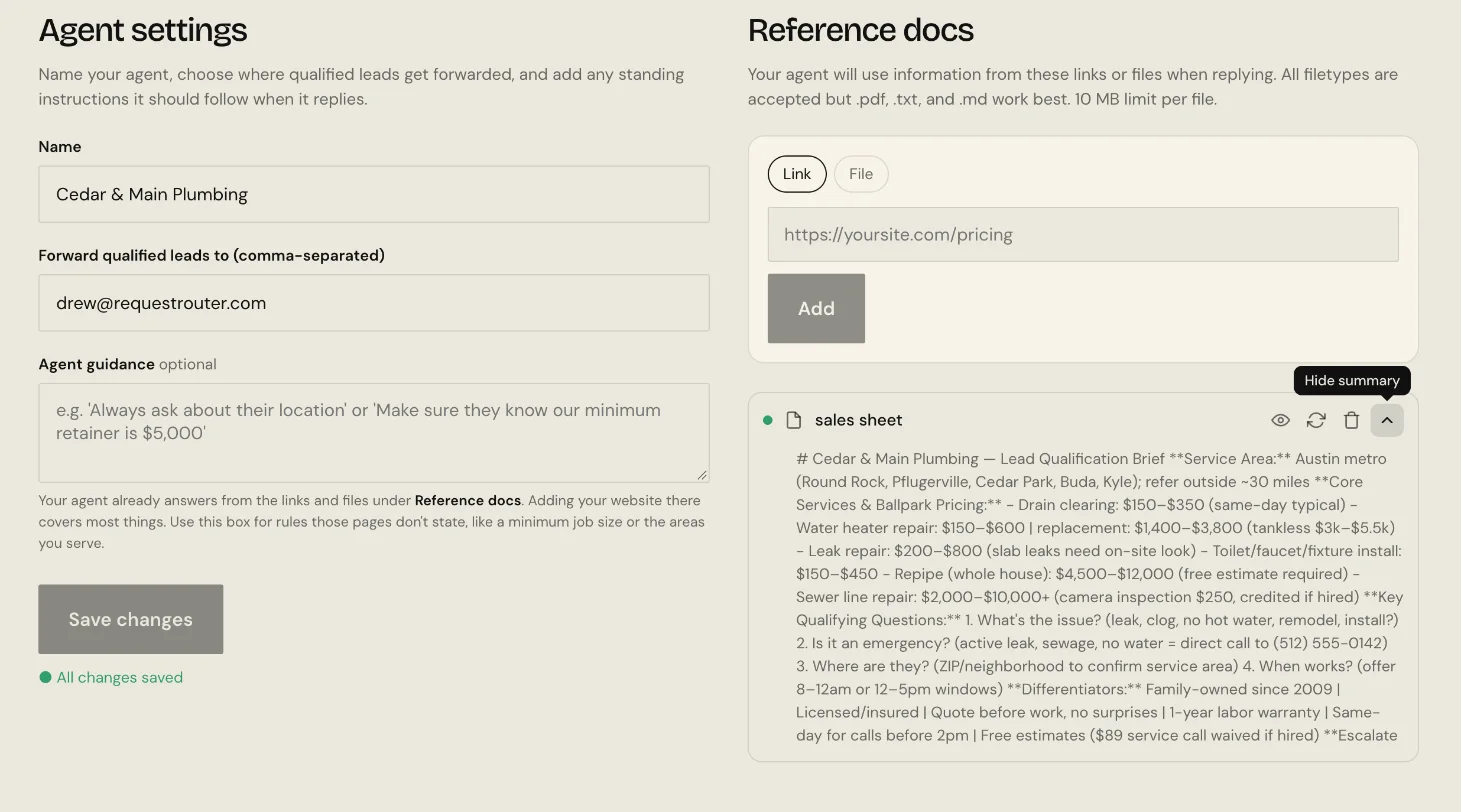Click the sales sheet summary text
The image size is (1461, 812).
[x=1100, y=597]
